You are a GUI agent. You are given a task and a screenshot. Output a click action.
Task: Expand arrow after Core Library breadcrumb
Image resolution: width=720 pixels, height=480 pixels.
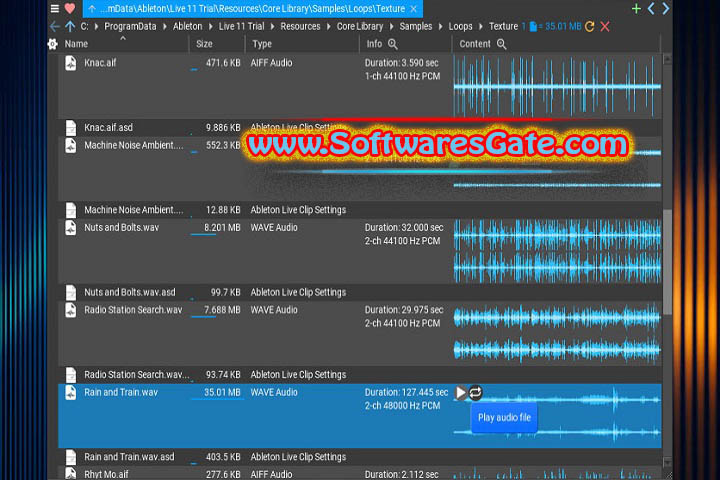(x=392, y=27)
